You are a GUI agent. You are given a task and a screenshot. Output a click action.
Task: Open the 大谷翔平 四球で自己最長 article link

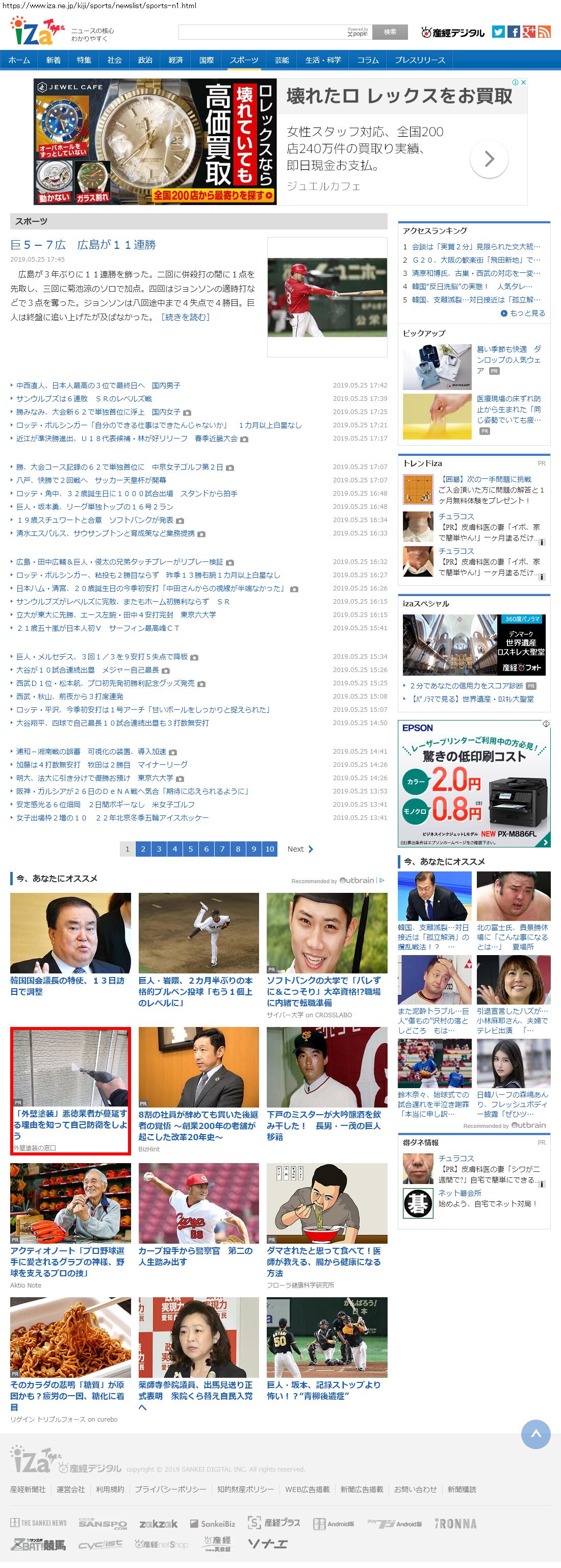click(112, 723)
